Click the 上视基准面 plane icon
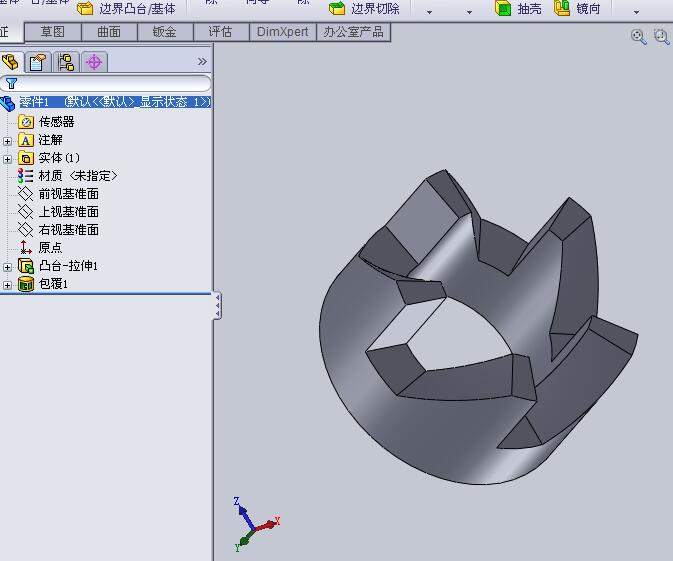673x561 pixels. 26,212
